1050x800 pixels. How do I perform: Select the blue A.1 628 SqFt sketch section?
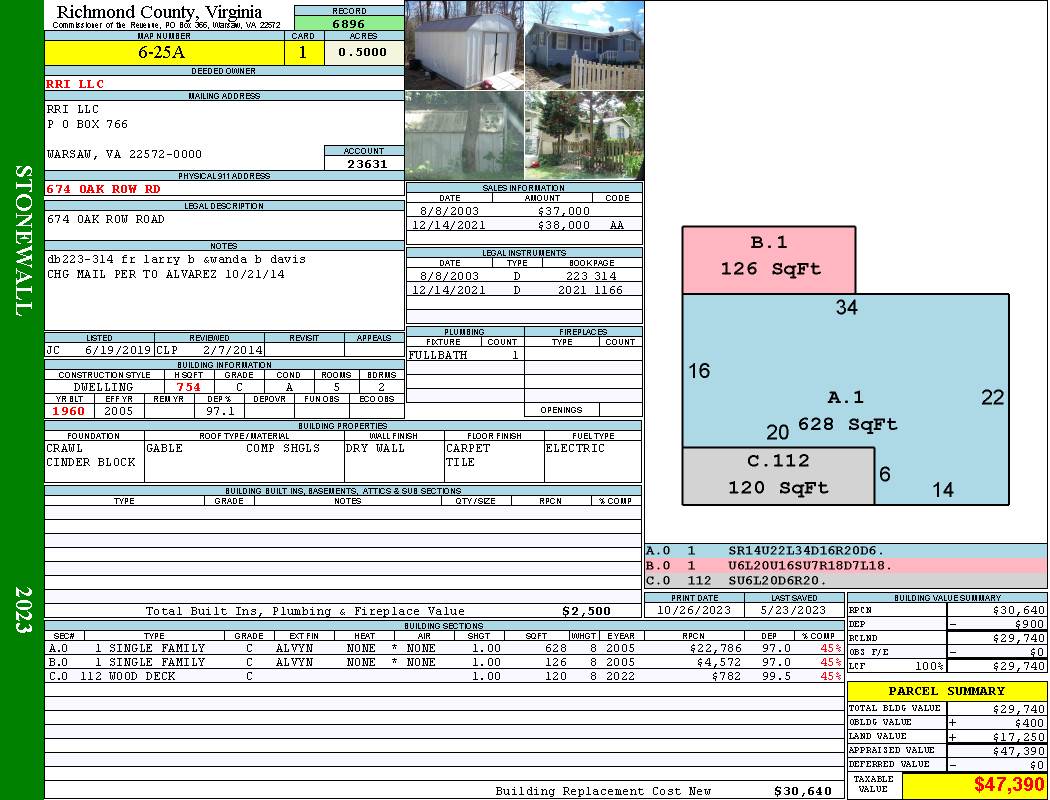point(845,372)
